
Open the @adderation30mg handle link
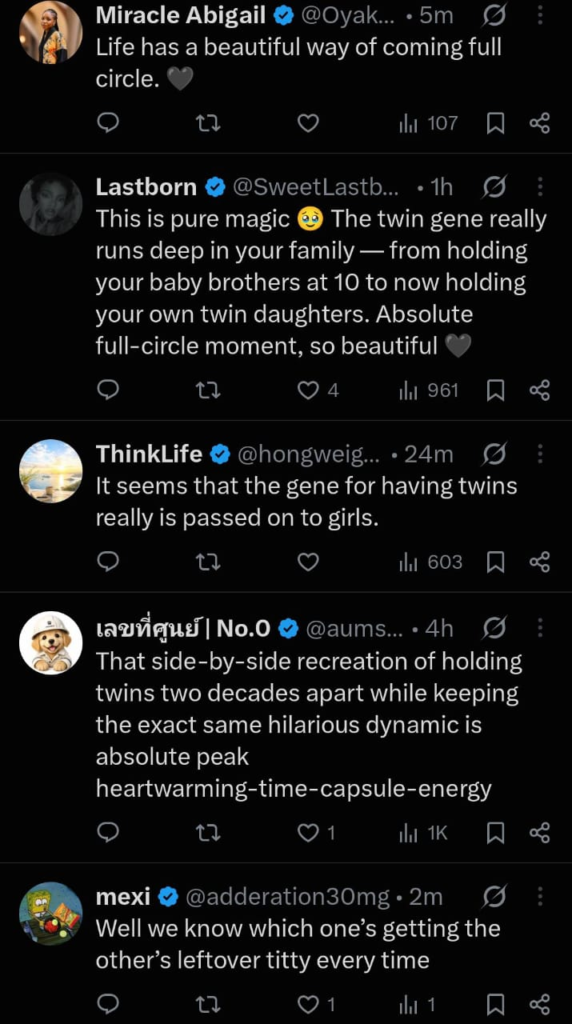point(287,897)
